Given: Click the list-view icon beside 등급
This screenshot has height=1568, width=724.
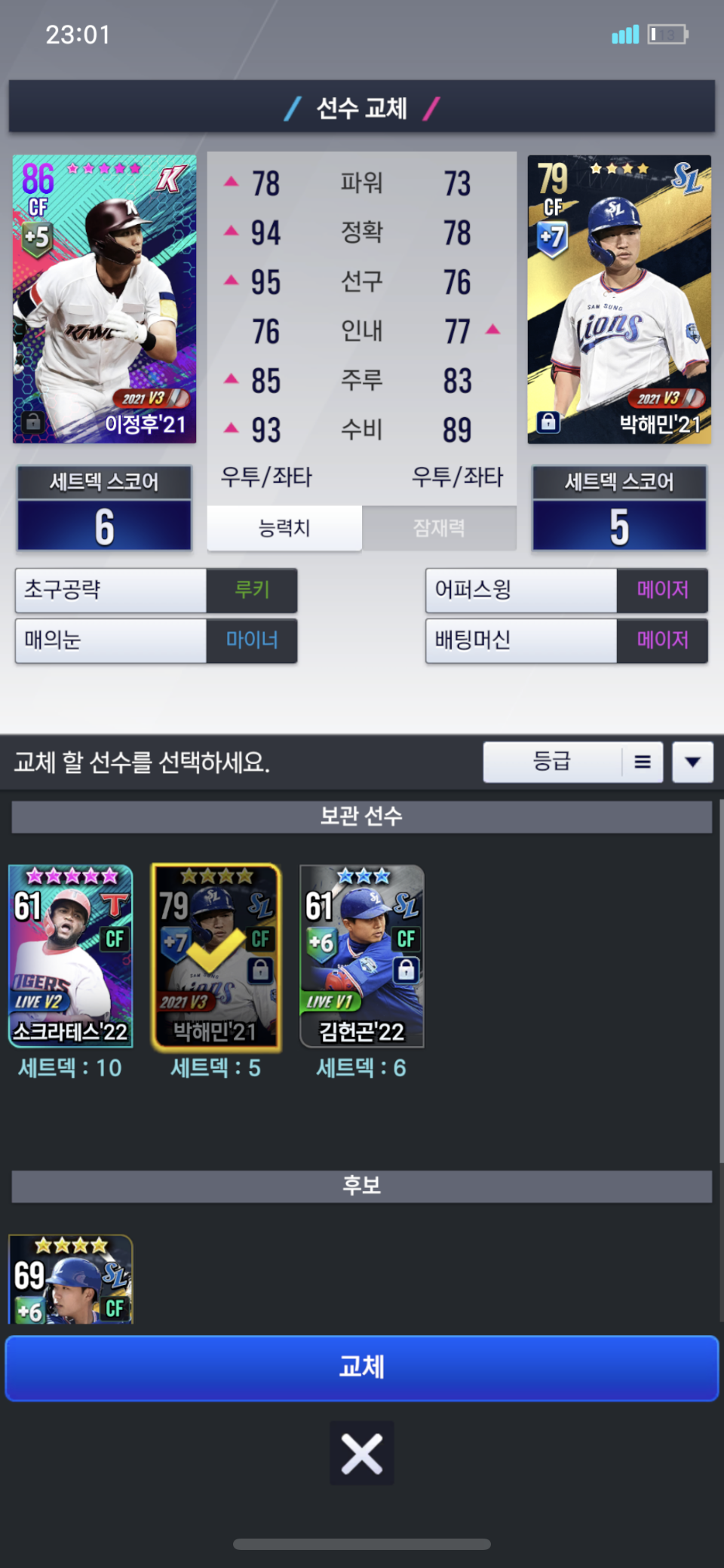Looking at the screenshot, I should 643,762.
